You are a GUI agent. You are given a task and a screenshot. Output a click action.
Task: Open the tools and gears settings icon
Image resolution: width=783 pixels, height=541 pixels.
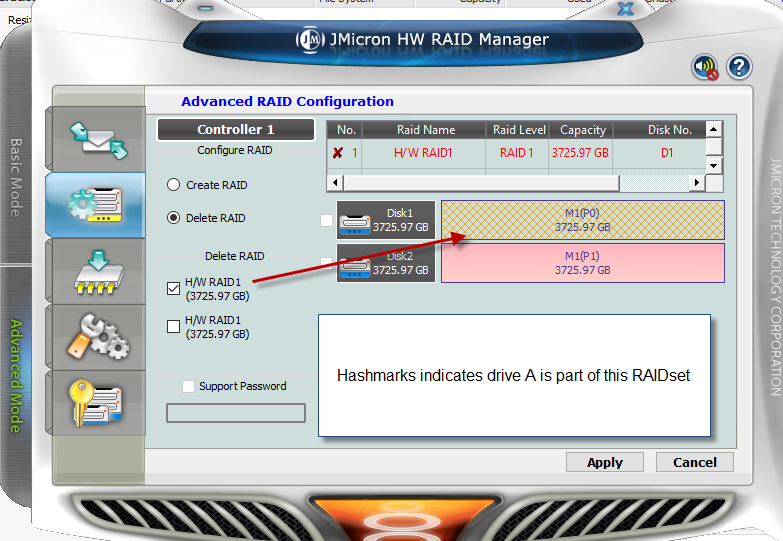(x=98, y=337)
